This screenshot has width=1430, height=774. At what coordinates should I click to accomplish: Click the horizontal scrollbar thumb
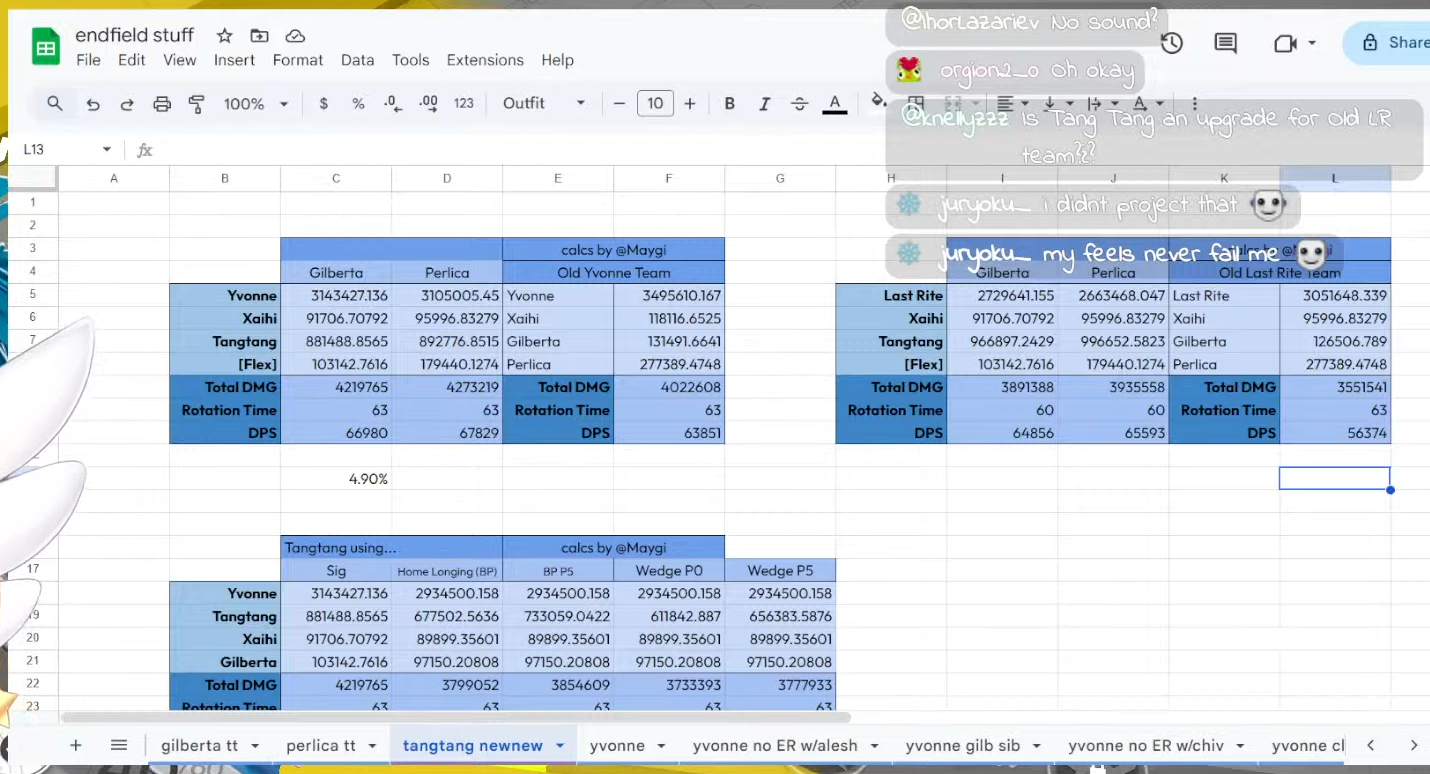(x=455, y=717)
